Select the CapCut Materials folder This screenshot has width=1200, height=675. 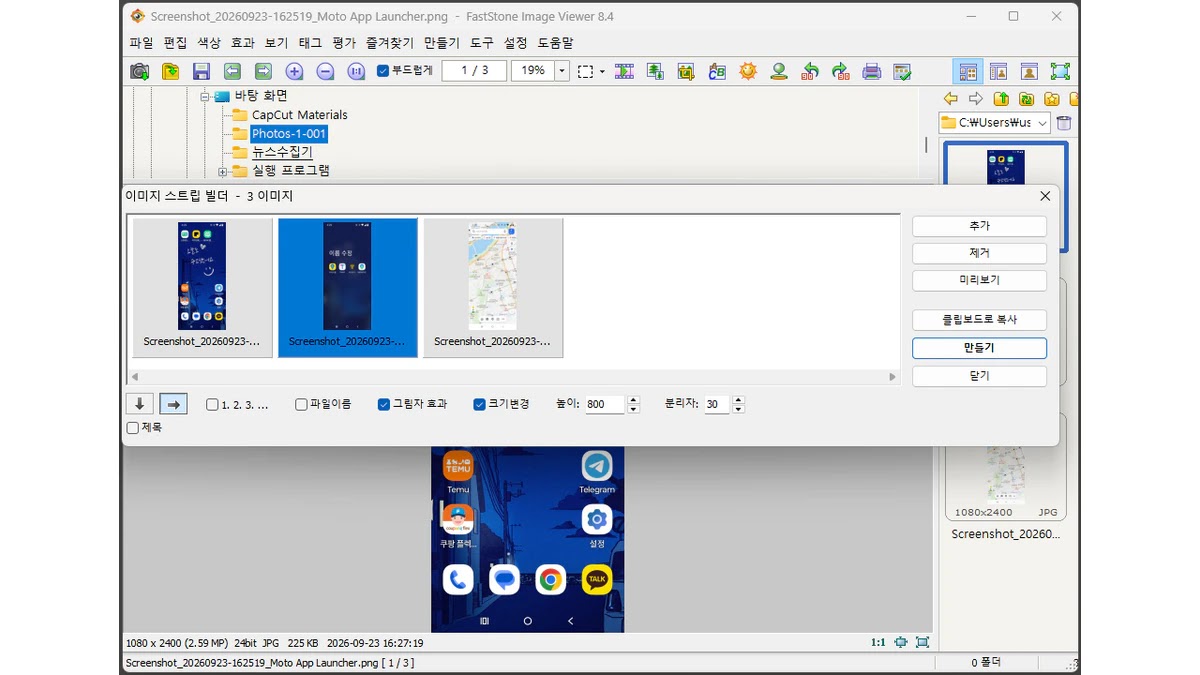point(299,115)
